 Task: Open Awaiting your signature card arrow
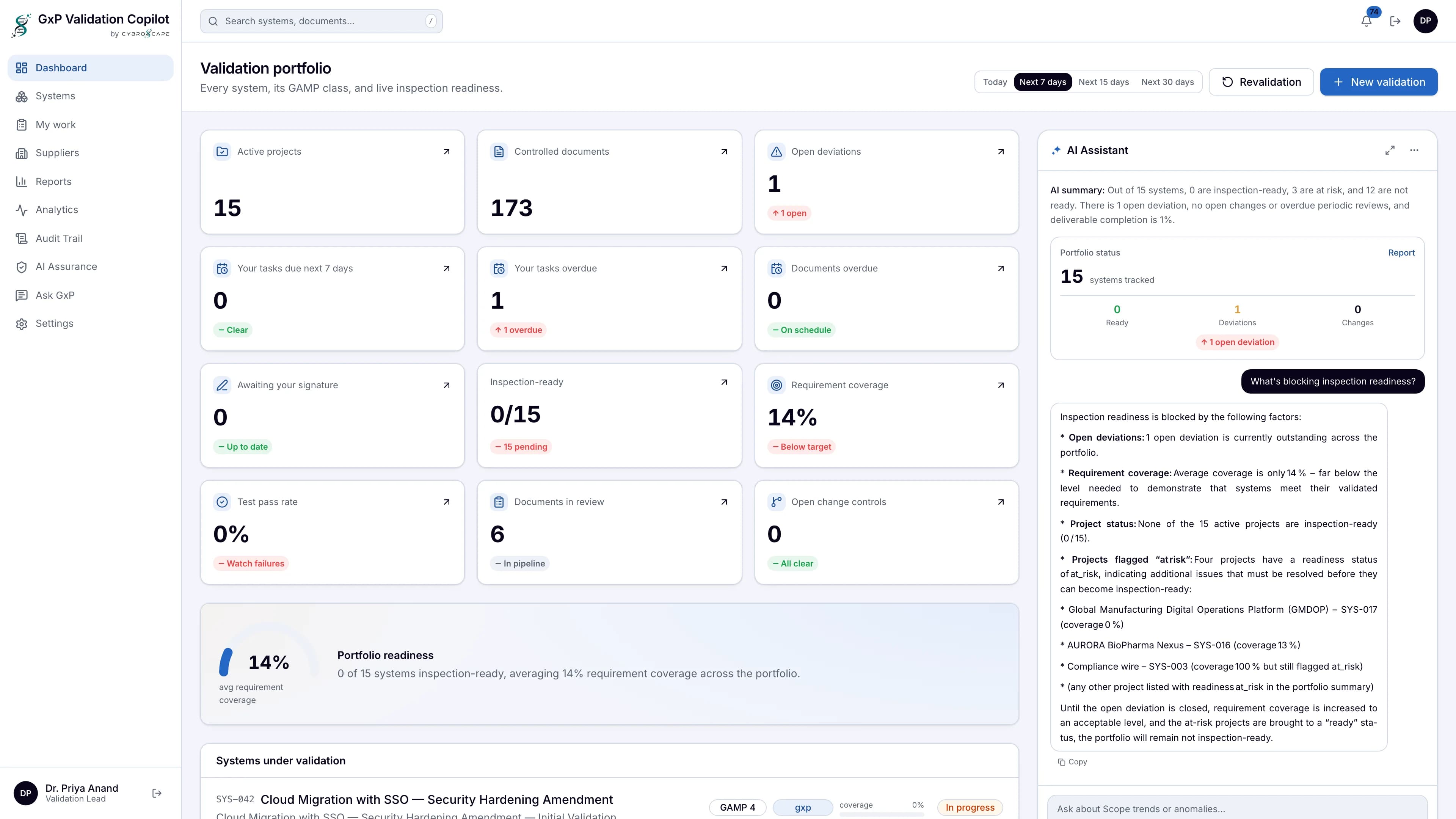(447, 385)
